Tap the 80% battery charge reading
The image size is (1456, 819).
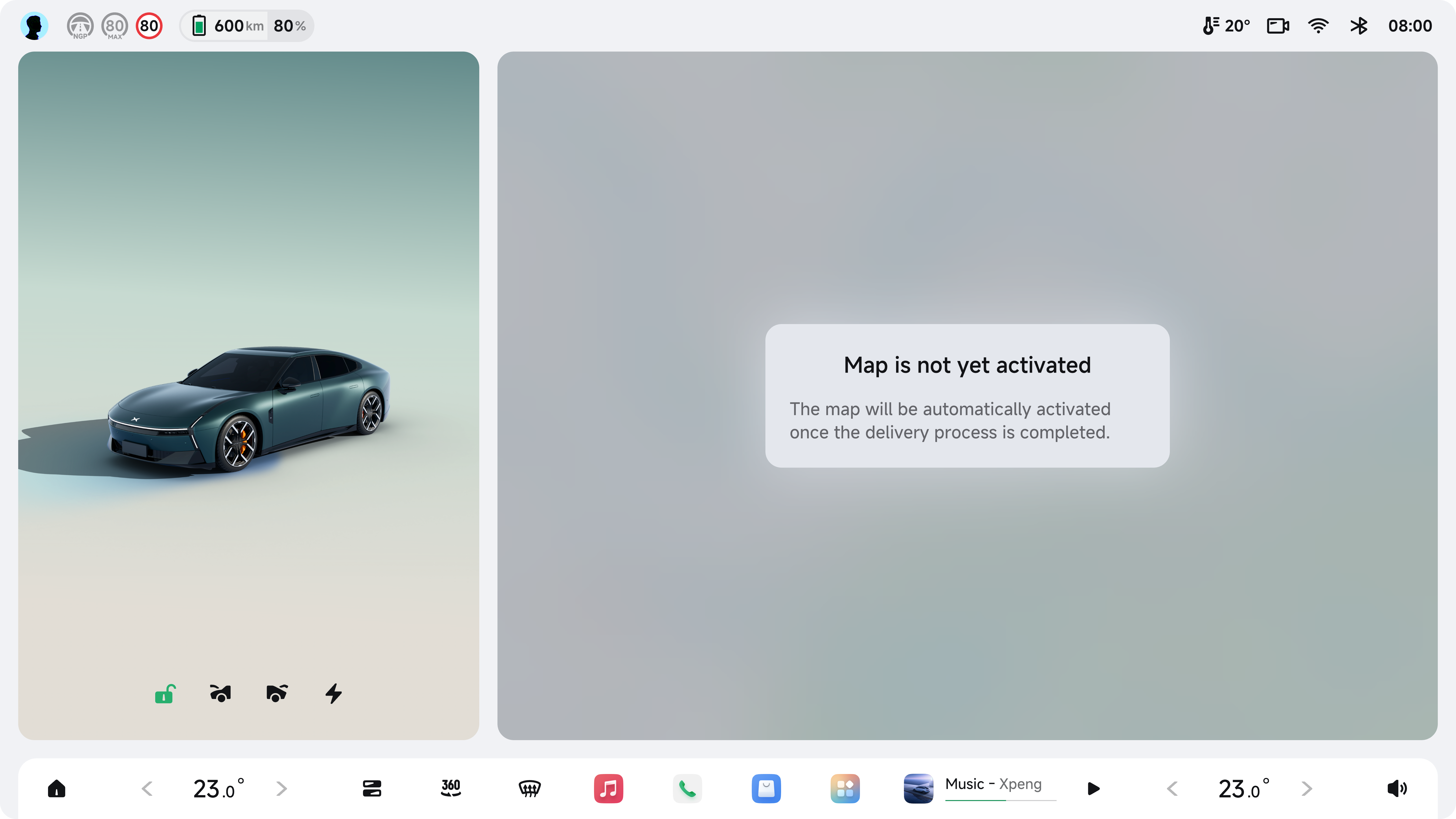click(x=290, y=26)
